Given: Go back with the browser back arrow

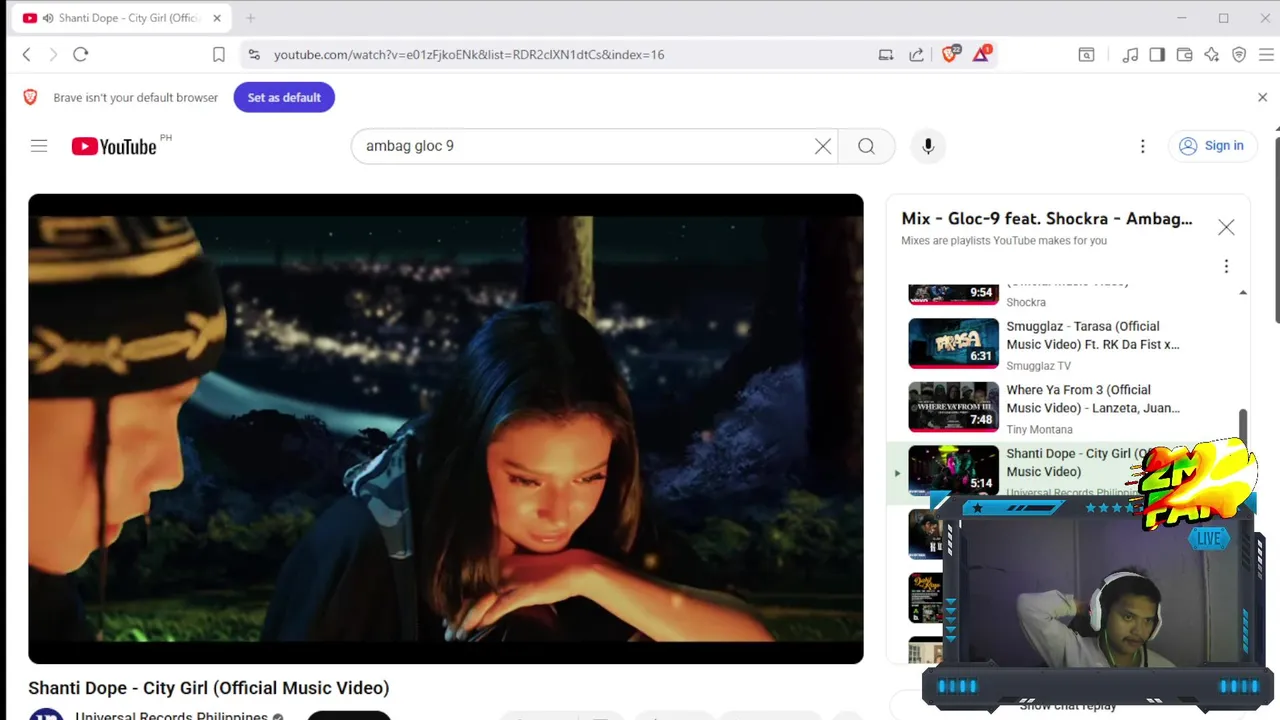Looking at the screenshot, I should 27,55.
